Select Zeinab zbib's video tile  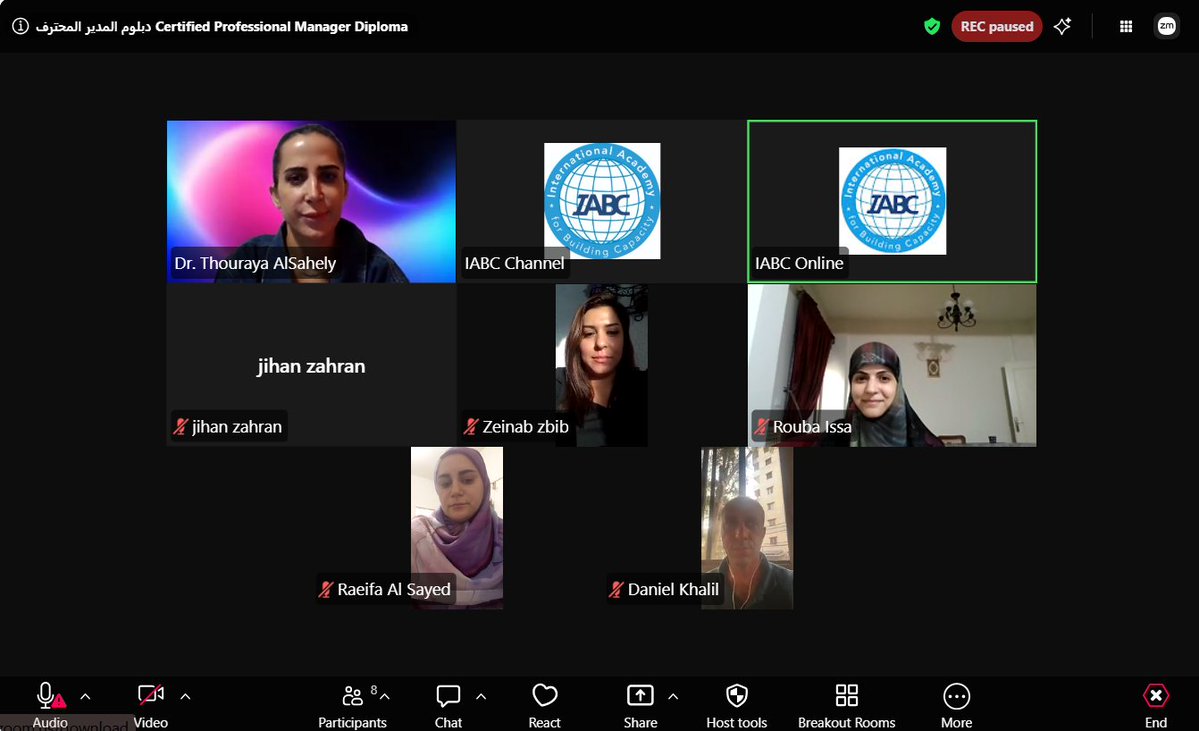(x=602, y=366)
